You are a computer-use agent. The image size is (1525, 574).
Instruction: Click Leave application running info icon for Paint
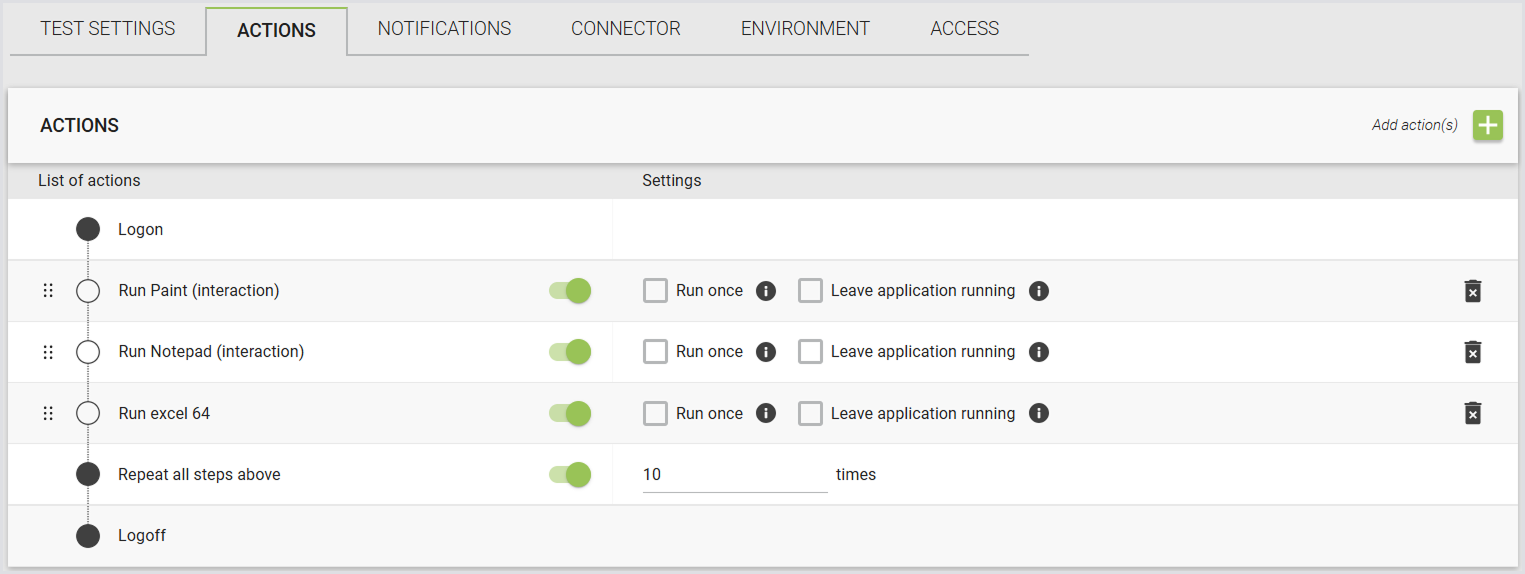click(x=1039, y=291)
